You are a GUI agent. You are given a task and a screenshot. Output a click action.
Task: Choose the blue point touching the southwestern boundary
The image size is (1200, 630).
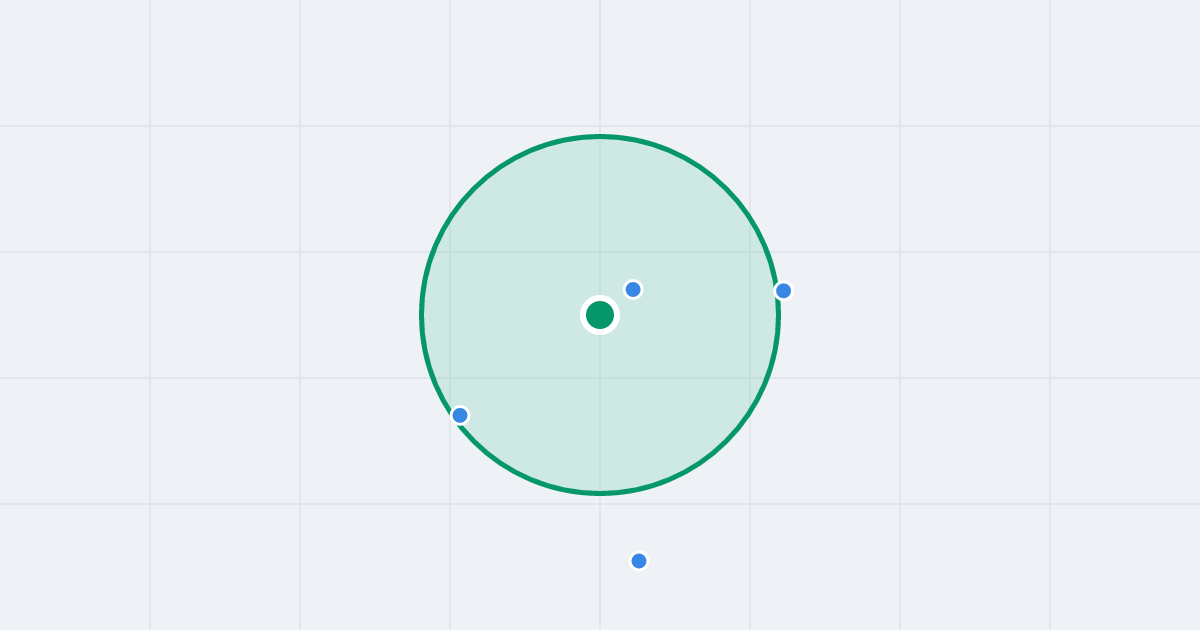[x=460, y=415]
